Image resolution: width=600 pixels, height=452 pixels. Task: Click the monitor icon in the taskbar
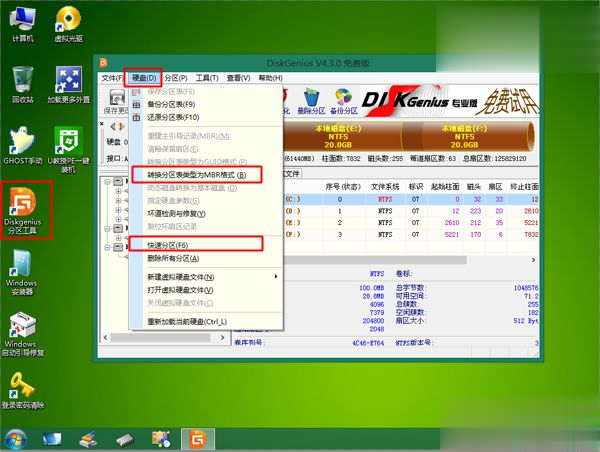pyautogui.click(x=52, y=440)
